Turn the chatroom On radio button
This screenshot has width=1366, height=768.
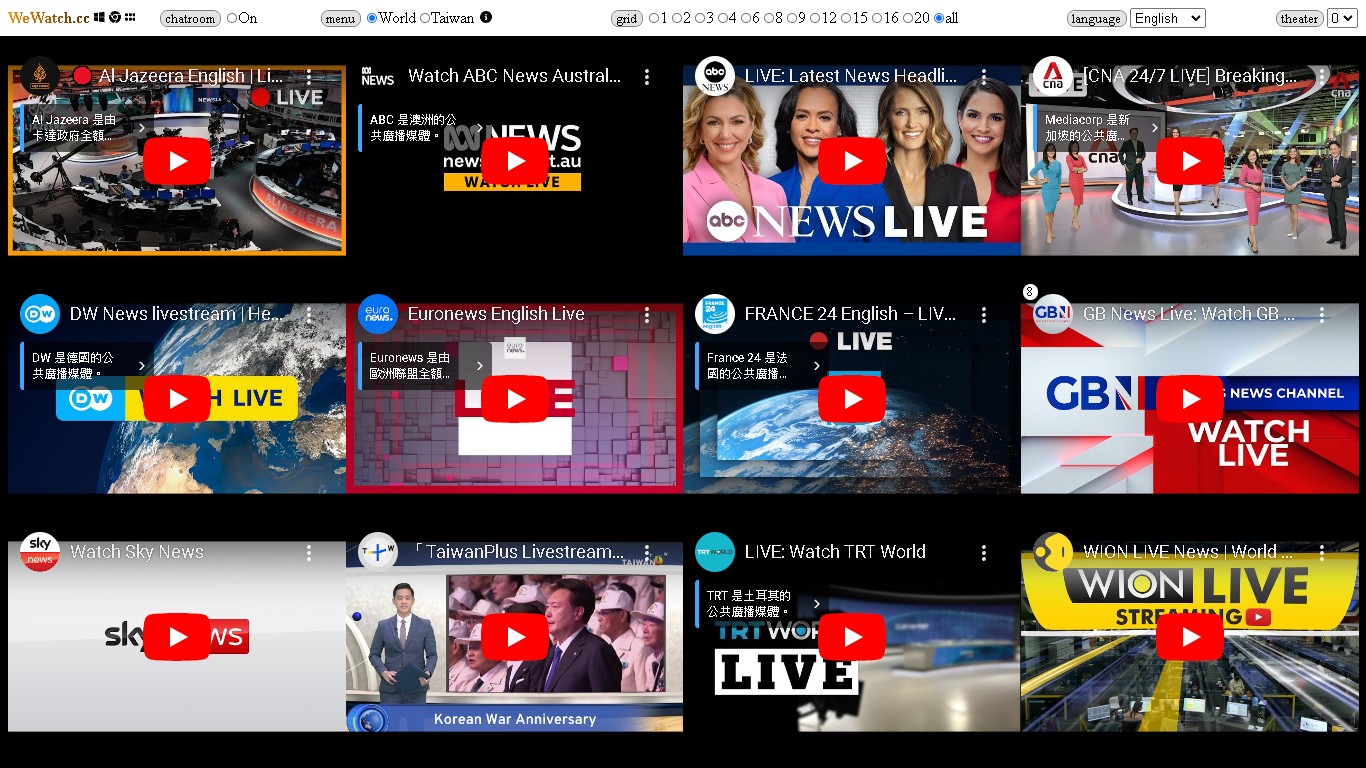(232, 18)
